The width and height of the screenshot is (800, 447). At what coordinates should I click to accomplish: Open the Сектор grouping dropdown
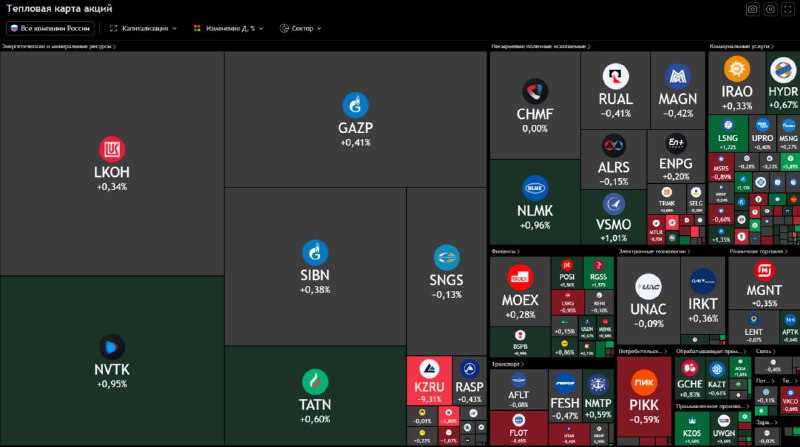(301, 29)
